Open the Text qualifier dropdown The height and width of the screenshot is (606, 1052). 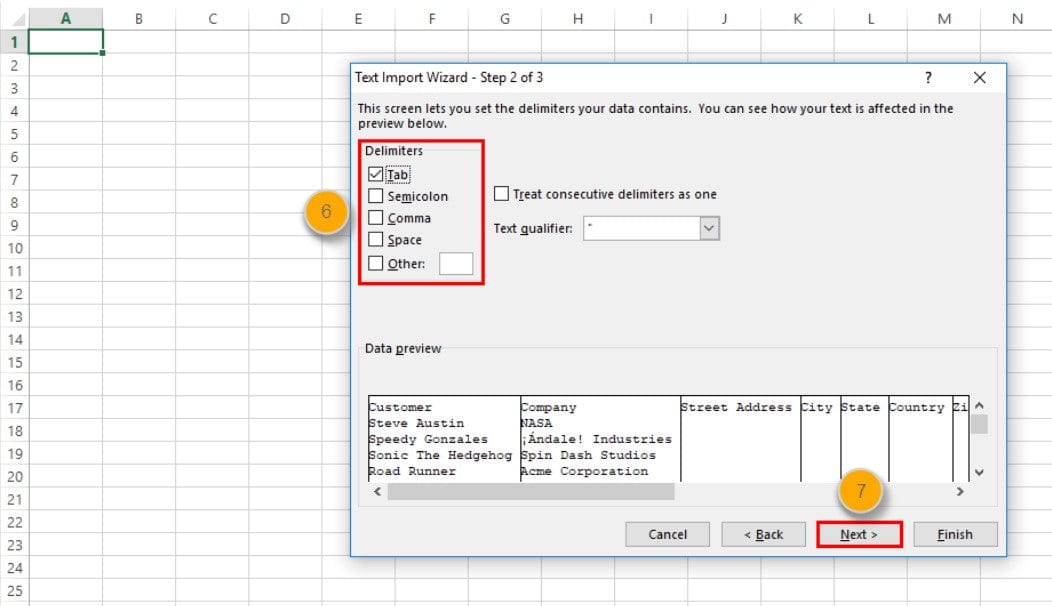click(x=709, y=229)
